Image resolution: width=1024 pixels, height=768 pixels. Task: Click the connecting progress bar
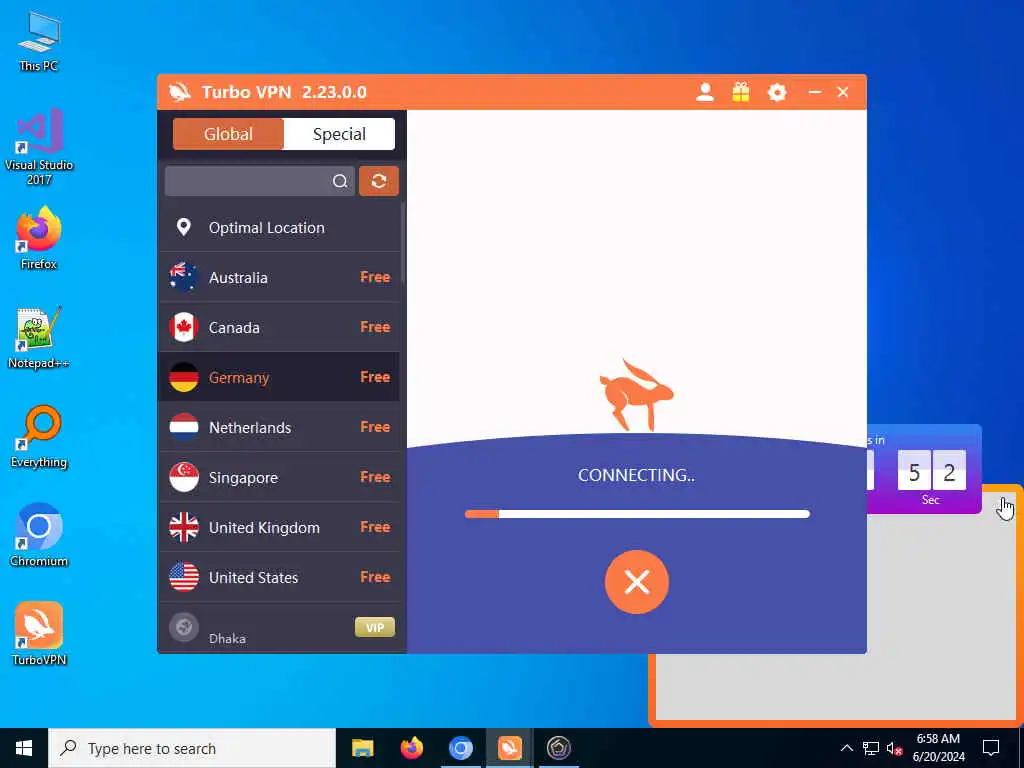point(637,514)
